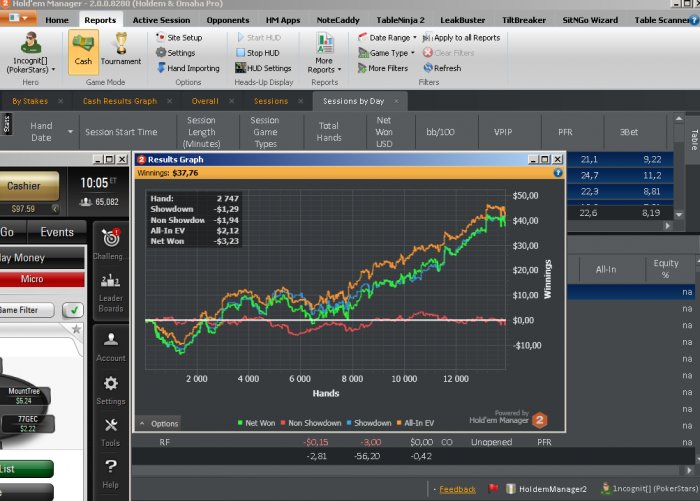Toggle Net Won legend series
The width and height of the screenshot is (700, 501).
256,422
